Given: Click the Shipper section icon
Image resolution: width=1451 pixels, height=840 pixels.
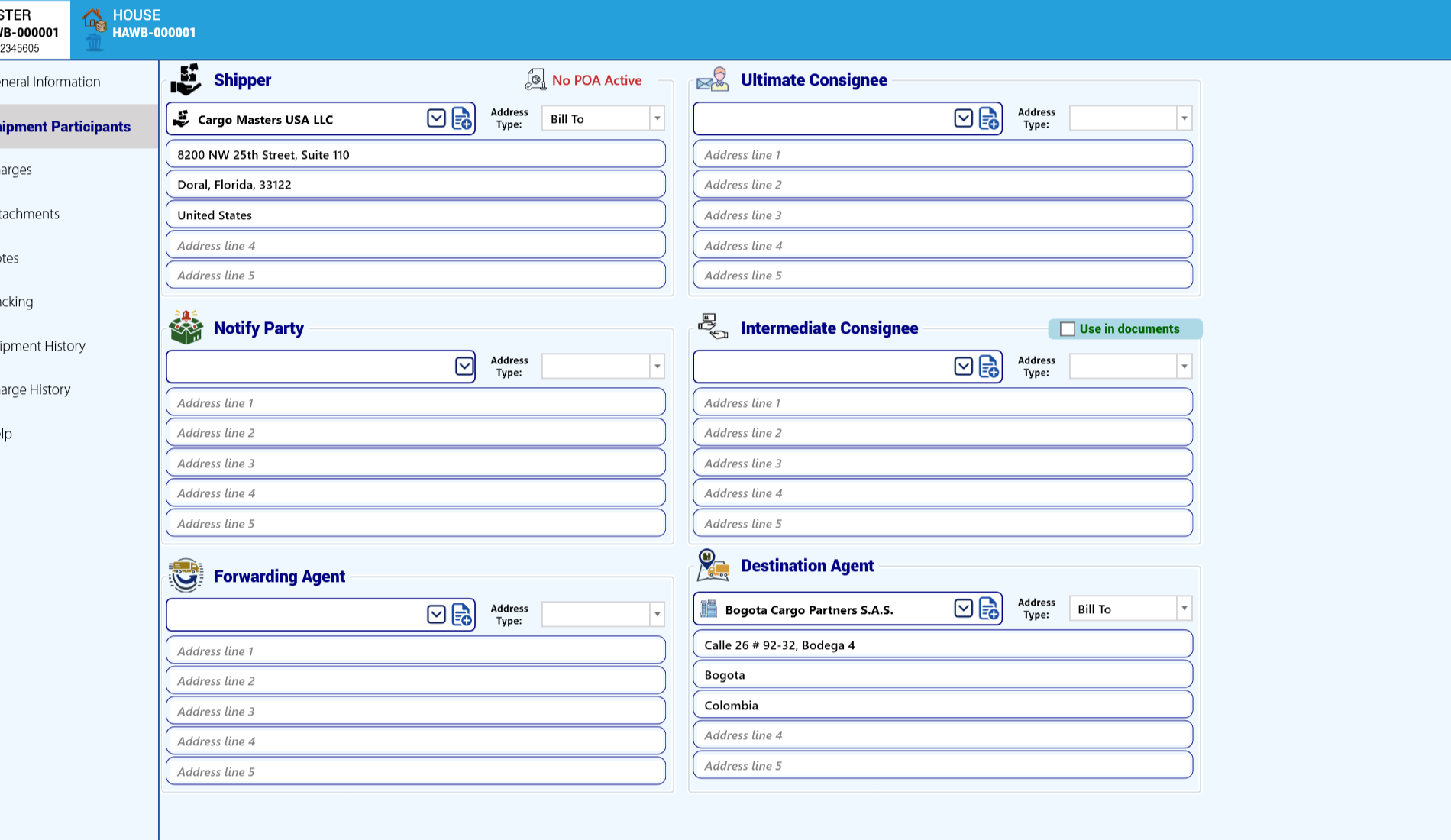Looking at the screenshot, I should tap(186, 79).
